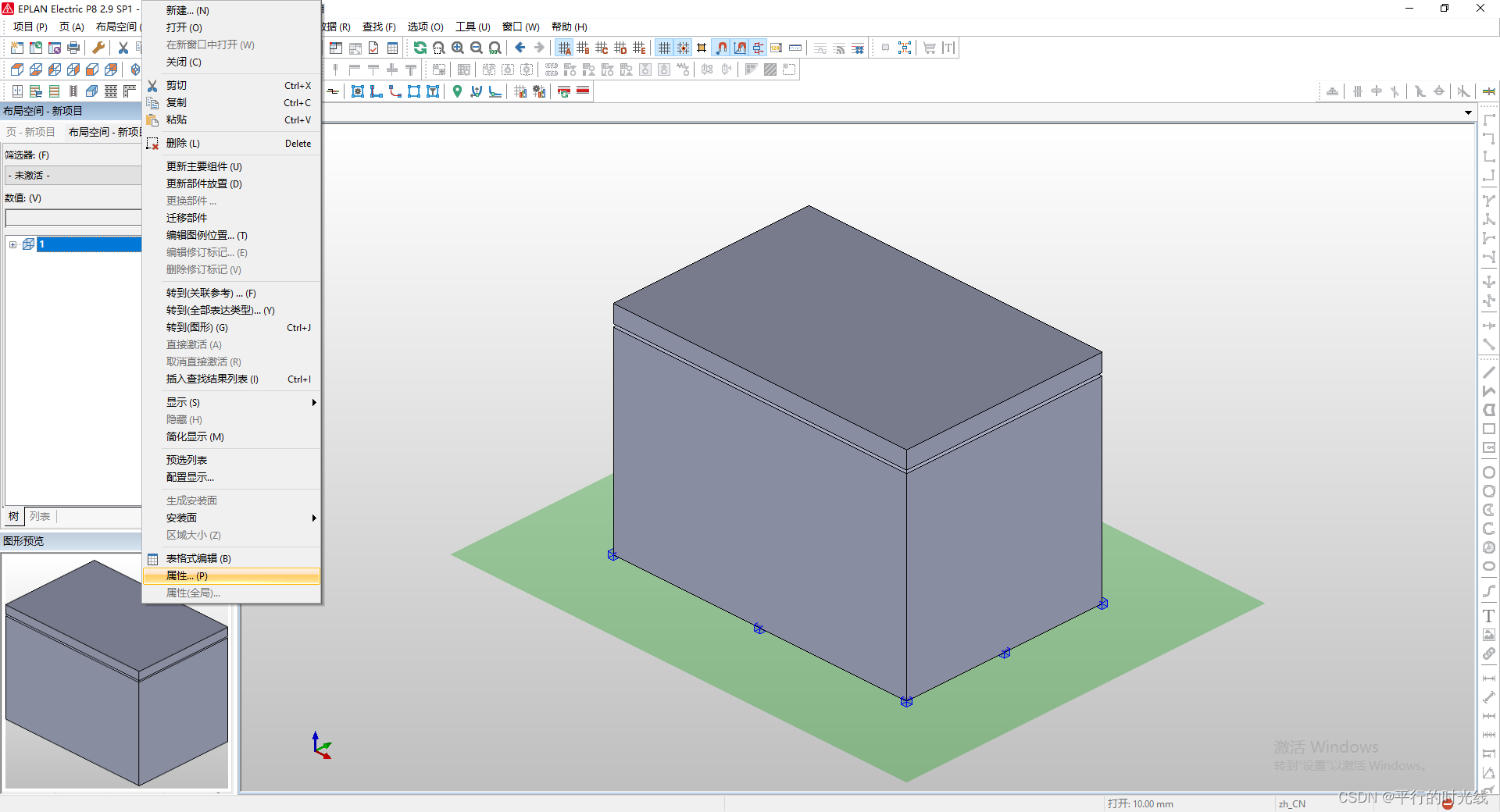Click the blue rounded corner path icon
The image size is (1500, 812).
coord(395,91)
